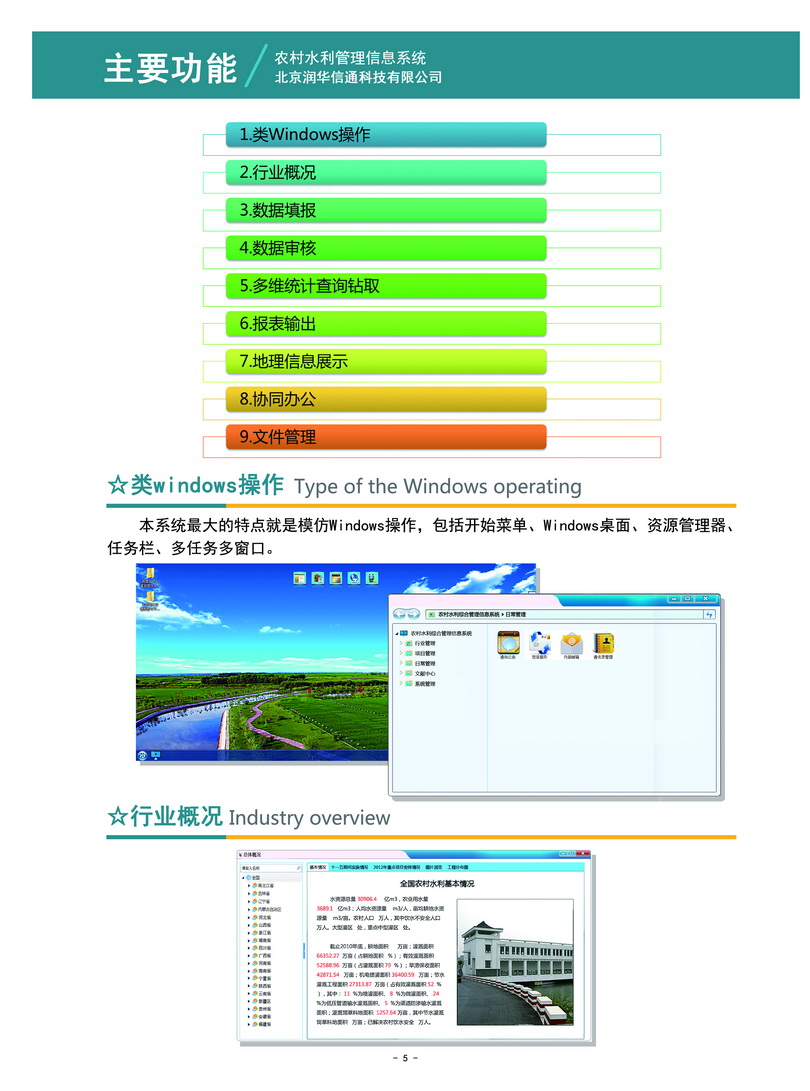Open the 内部邮箱 envelope icon
810x1091 pixels.
(572, 643)
